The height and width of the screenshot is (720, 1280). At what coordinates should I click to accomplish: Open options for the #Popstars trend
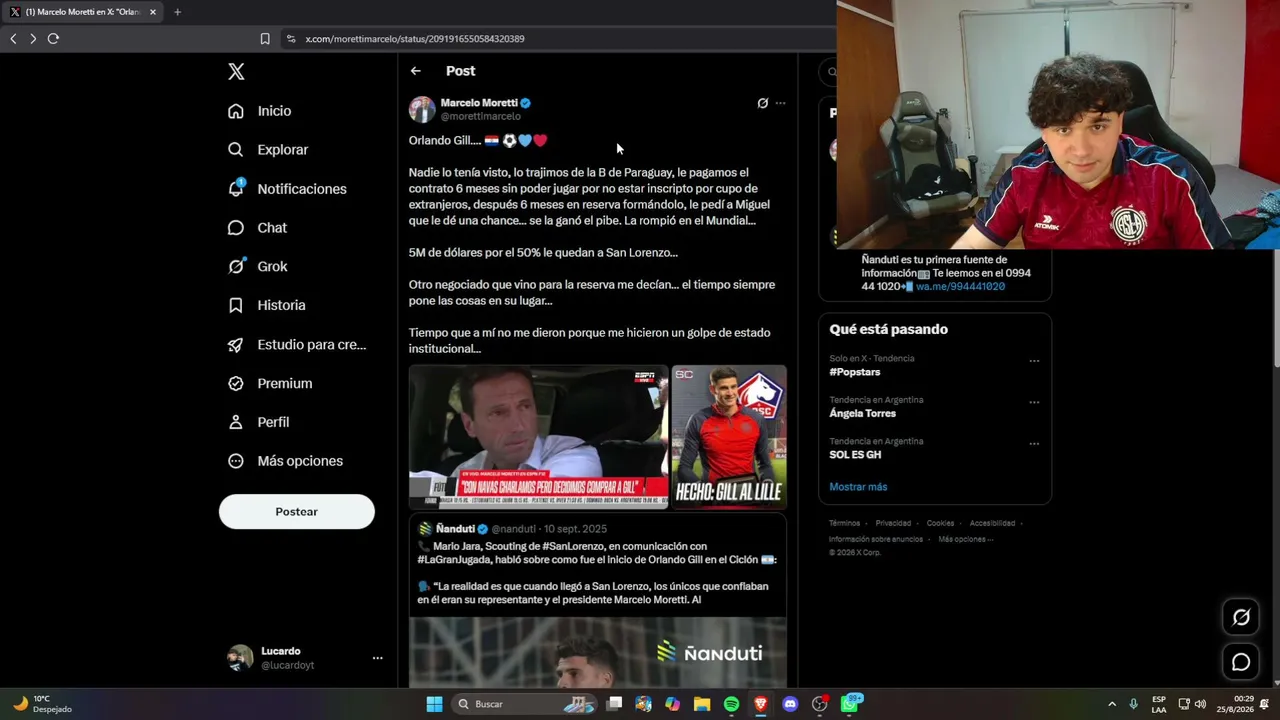tap(1034, 361)
